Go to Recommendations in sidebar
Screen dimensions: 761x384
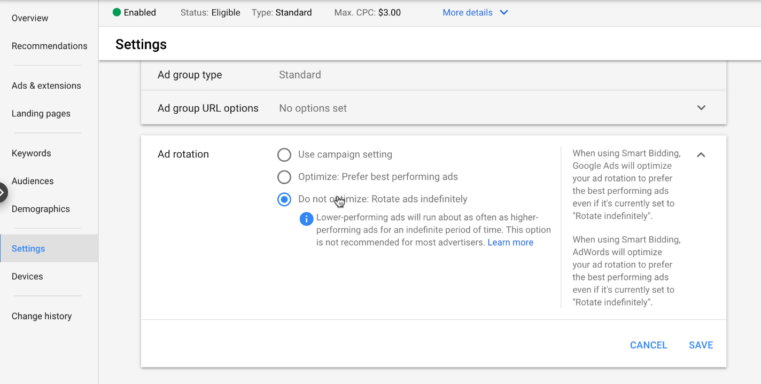(x=50, y=46)
